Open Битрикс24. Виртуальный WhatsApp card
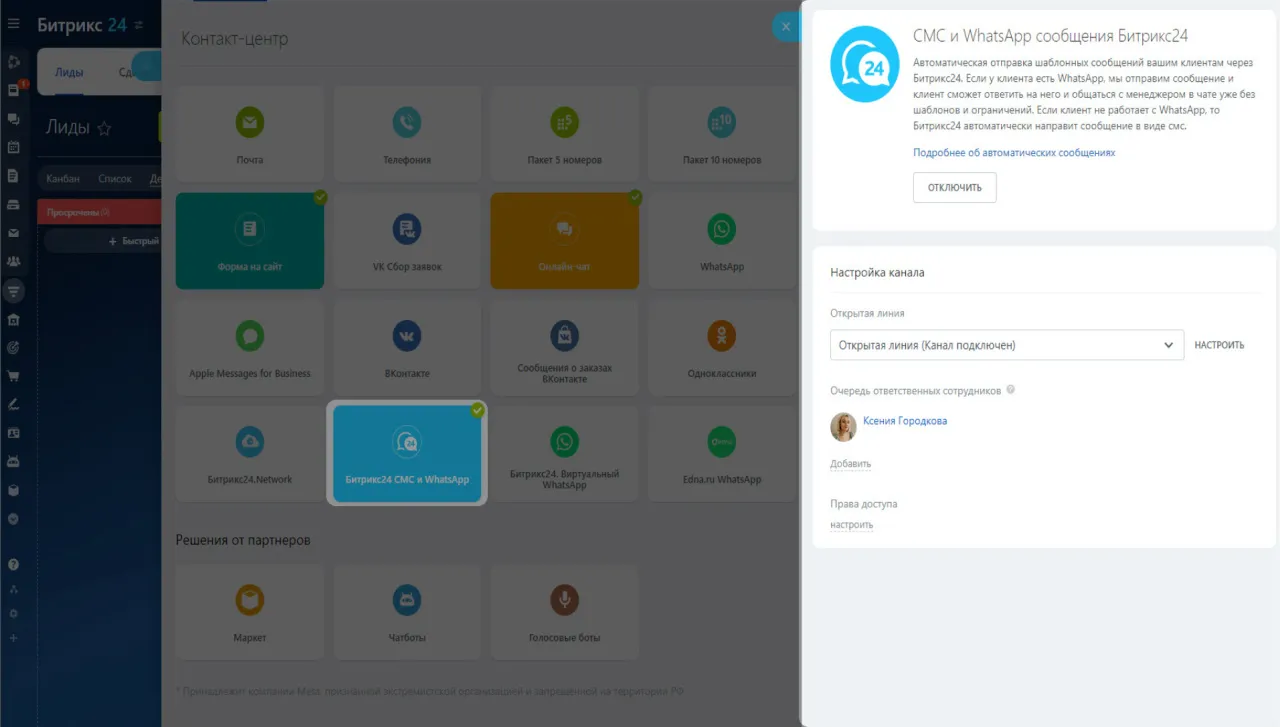The image size is (1280, 727). coord(565,454)
